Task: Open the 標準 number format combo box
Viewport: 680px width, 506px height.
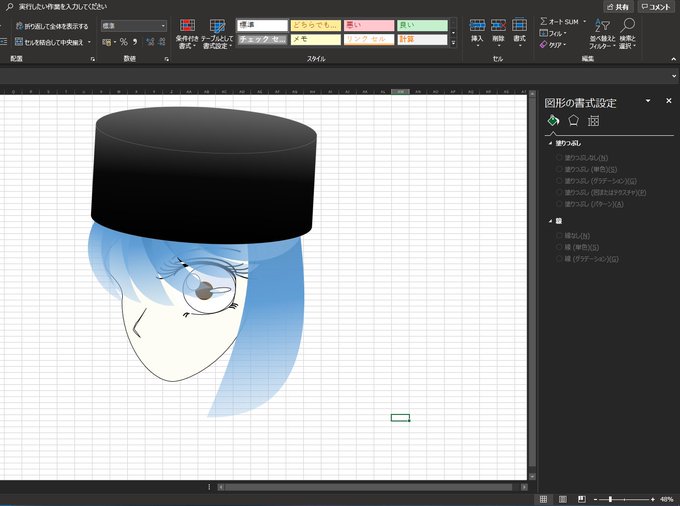Action: point(134,26)
